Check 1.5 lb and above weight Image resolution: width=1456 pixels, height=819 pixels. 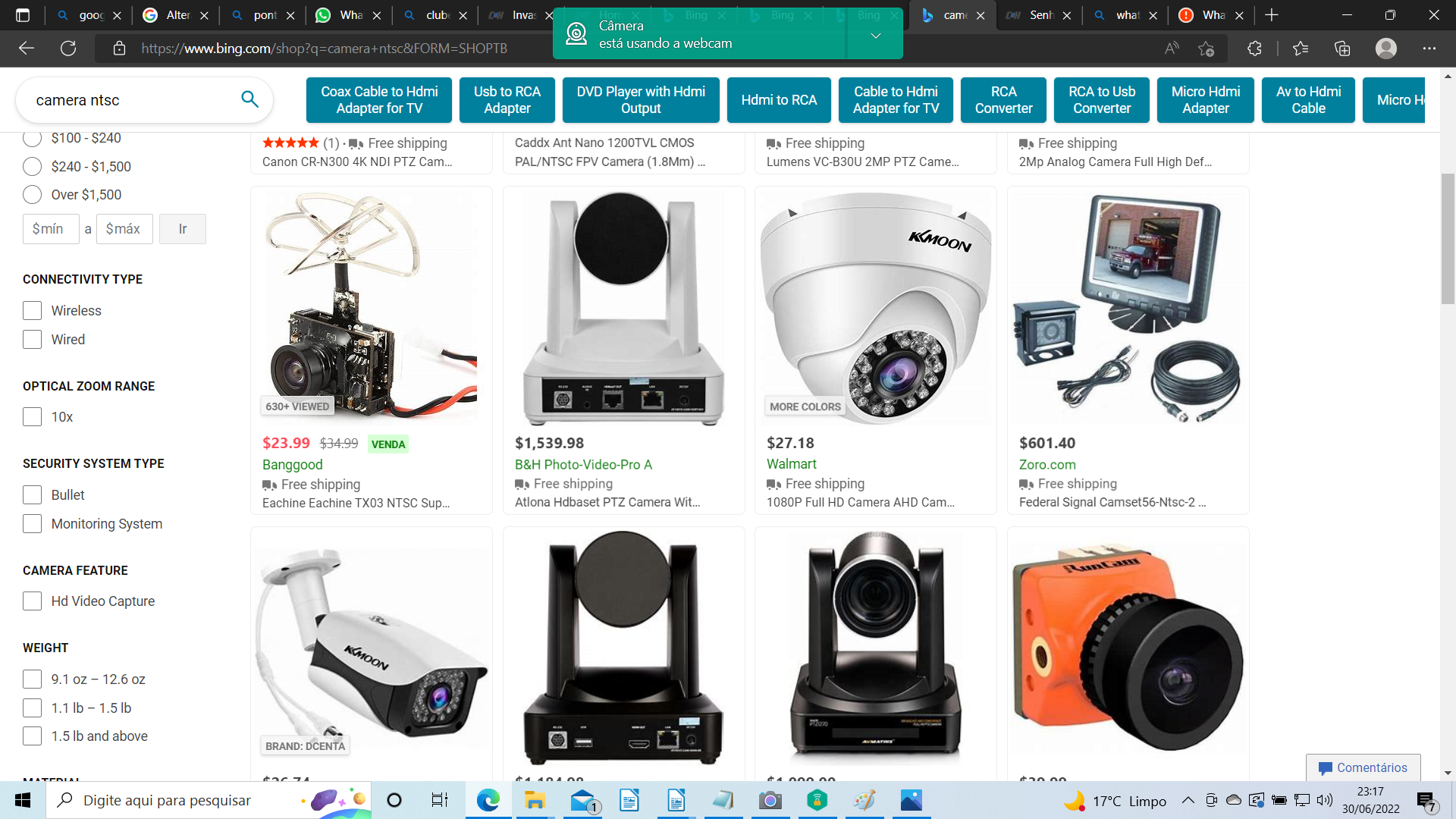32,736
